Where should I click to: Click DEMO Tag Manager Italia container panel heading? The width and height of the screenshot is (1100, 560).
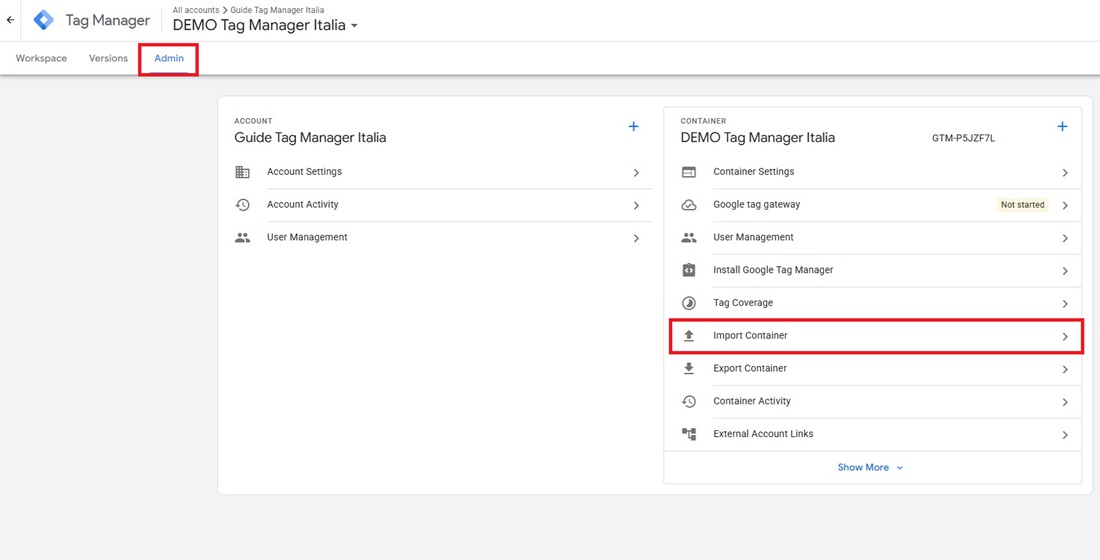pyautogui.click(x=758, y=138)
